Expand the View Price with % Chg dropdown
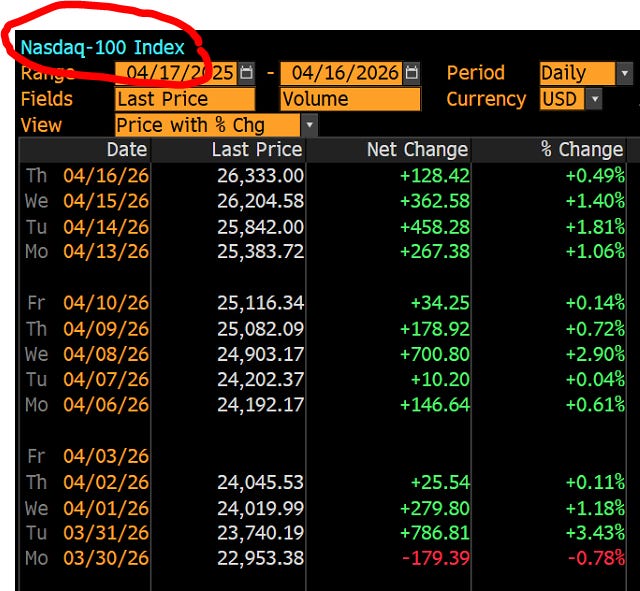Image resolution: width=640 pixels, height=591 pixels. [x=309, y=125]
